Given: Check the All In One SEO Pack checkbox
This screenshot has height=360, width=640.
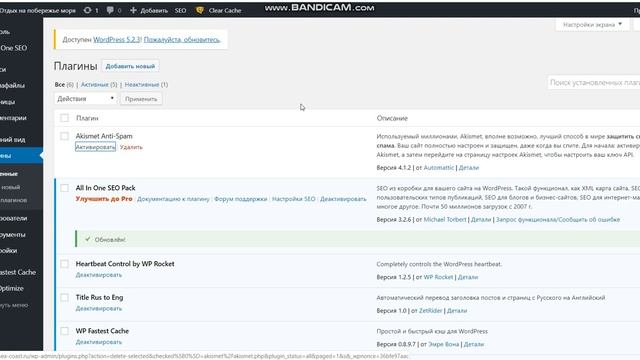Looking at the screenshot, I should pos(64,188).
